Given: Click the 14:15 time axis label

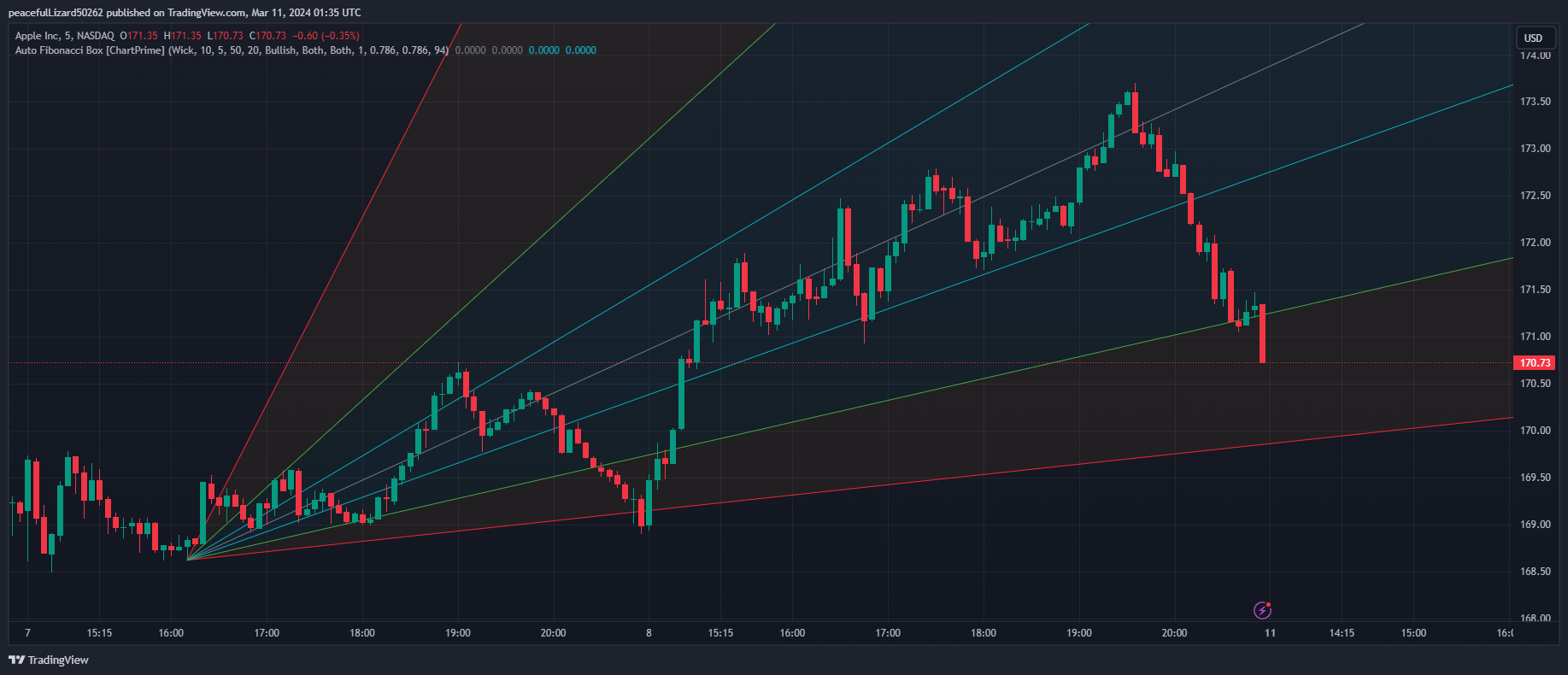Looking at the screenshot, I should pos(1342,633).
